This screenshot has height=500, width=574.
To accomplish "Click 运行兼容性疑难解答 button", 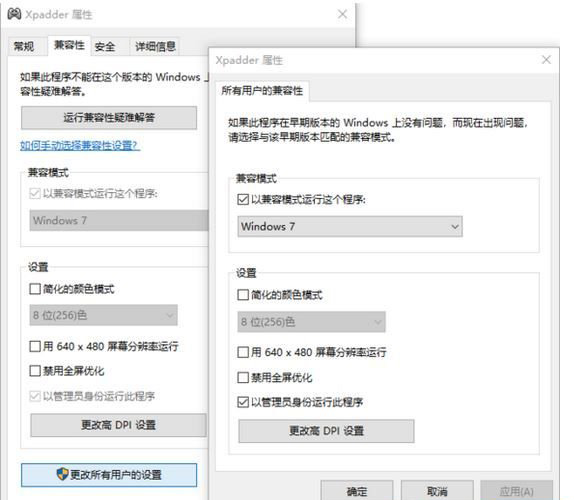I will pos(109,117).
